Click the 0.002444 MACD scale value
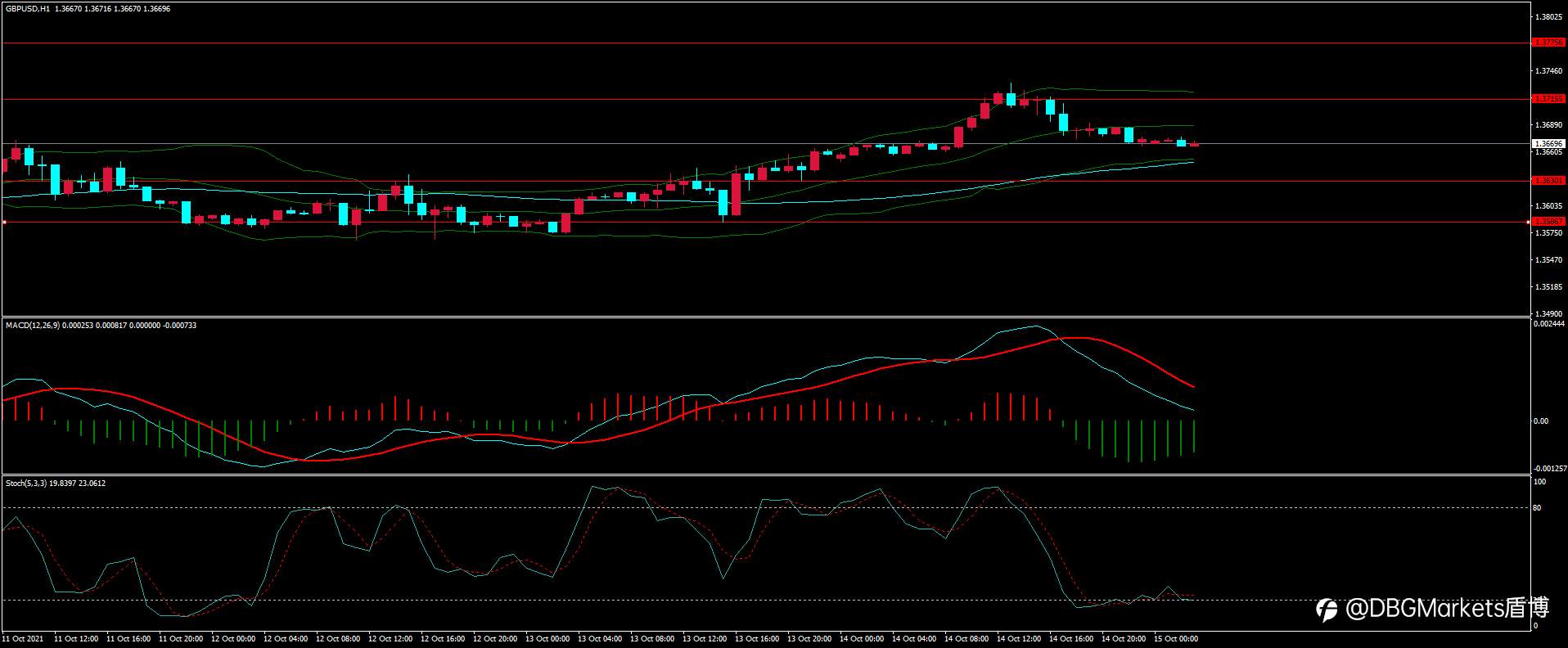Screen dimensions: 1568x648 1548,324
